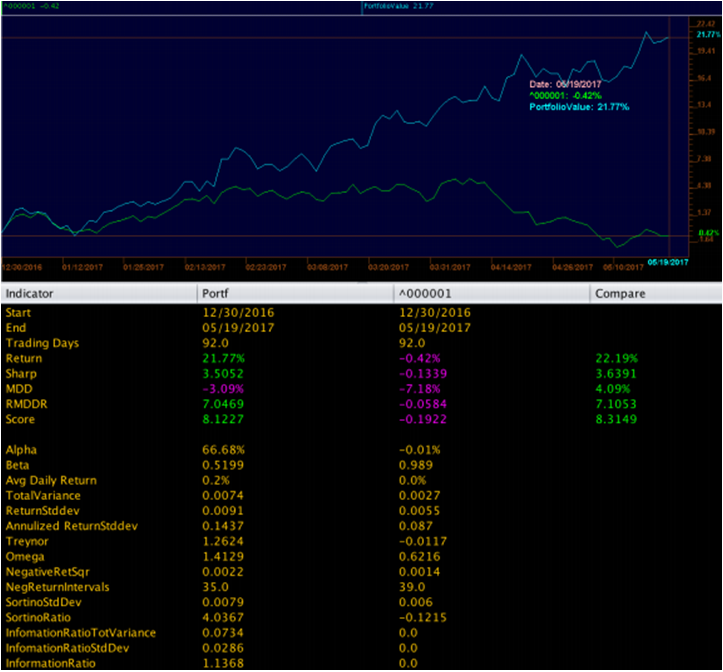
Task: Select Portf MDD value -3.09%
Action: (x=223, y=389)
